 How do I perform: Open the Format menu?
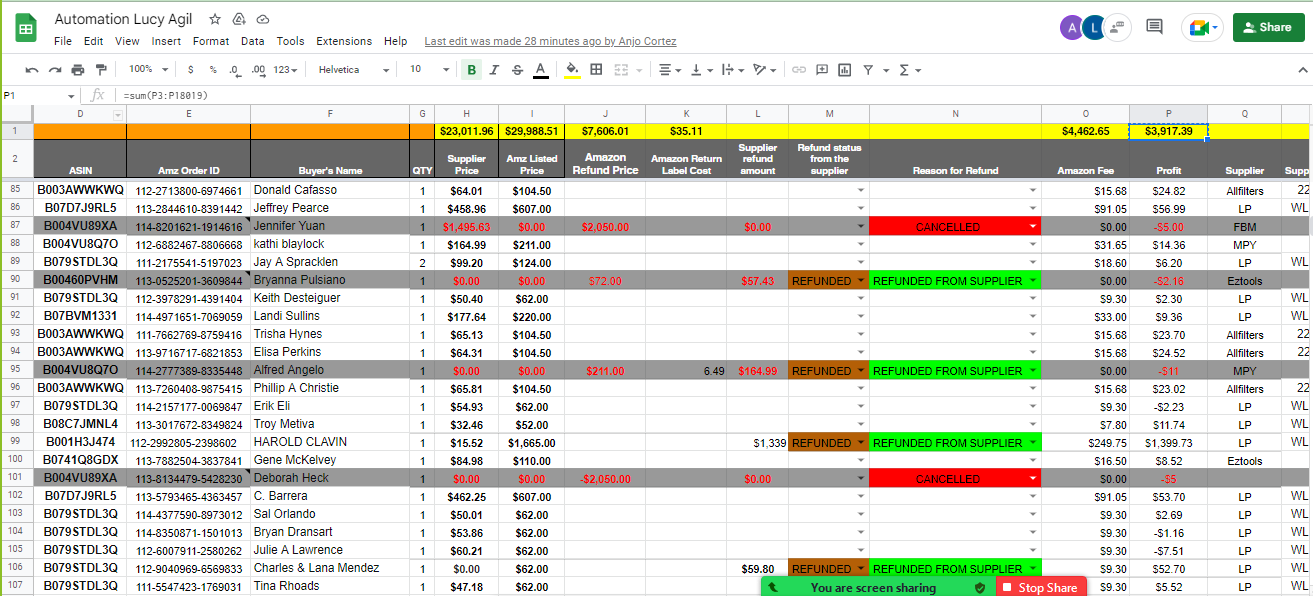[x=211, y=41]
